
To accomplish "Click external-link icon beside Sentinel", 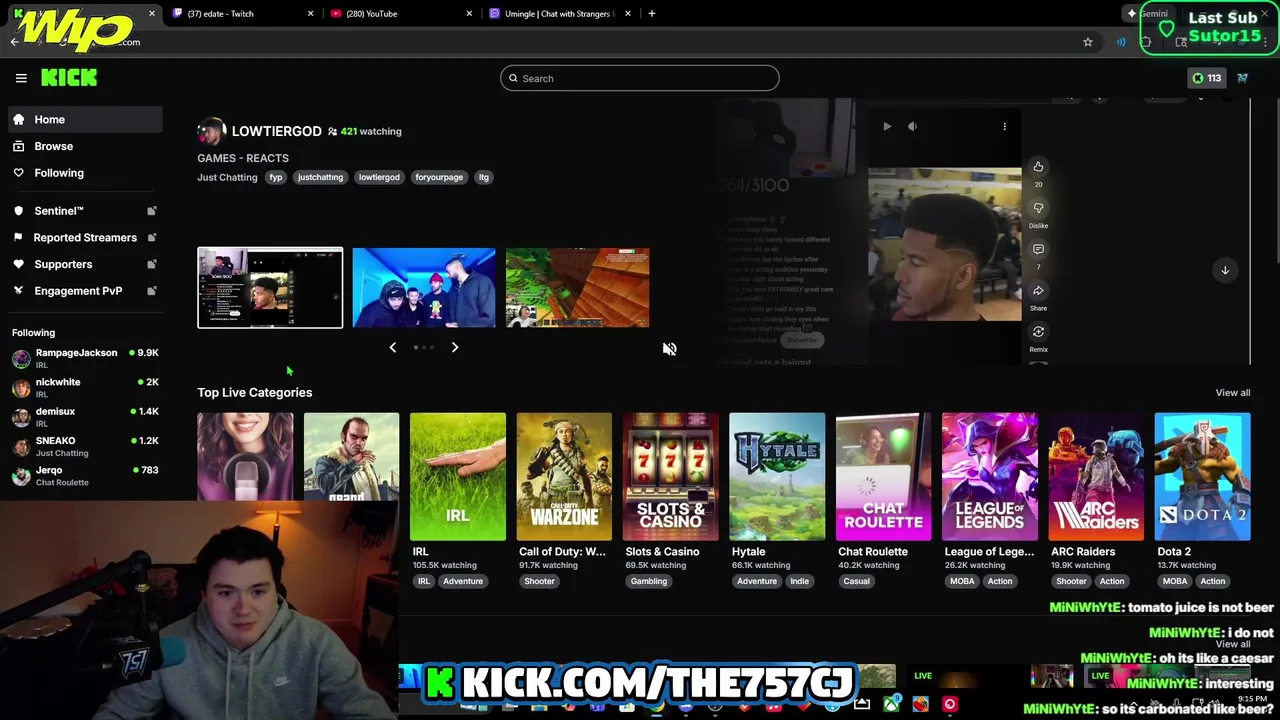I will [x=152, y=211].
